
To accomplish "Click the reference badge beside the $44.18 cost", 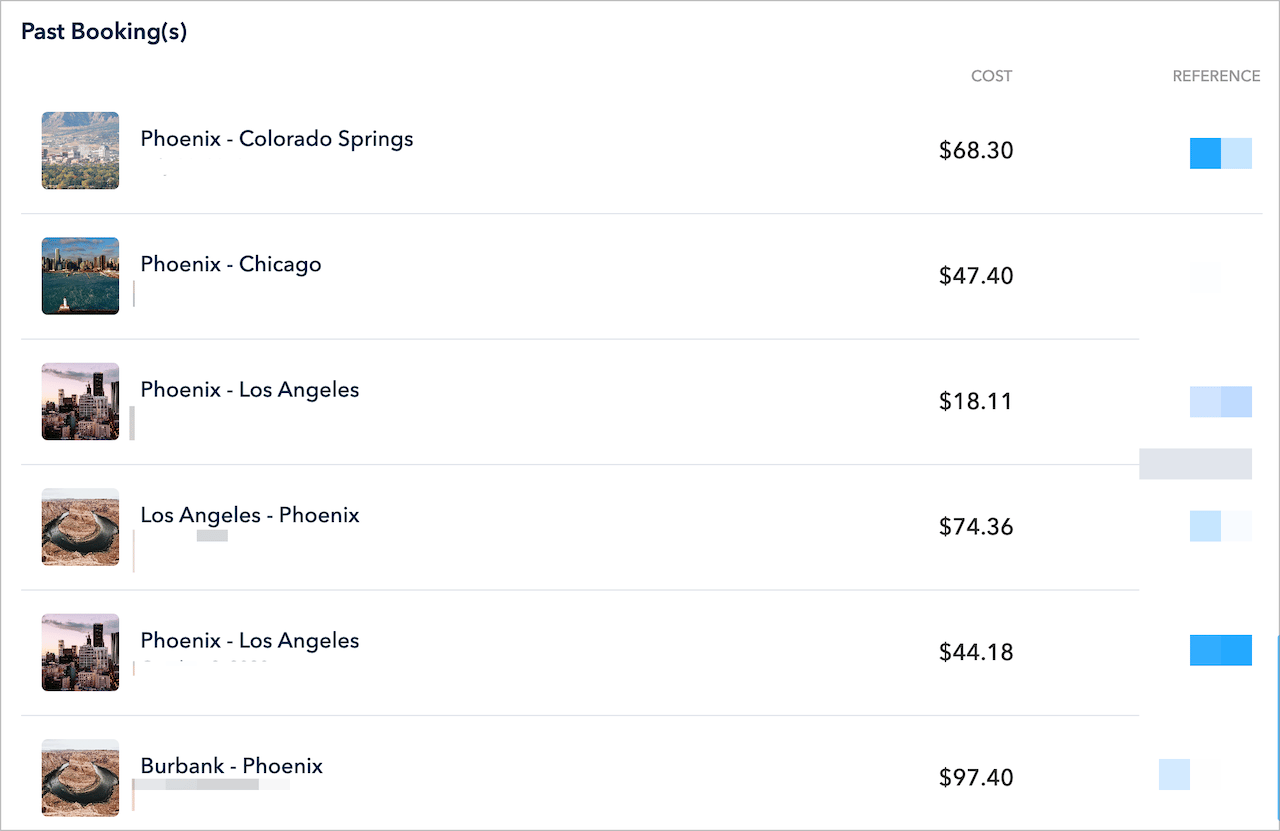I will click(1220, 650).
